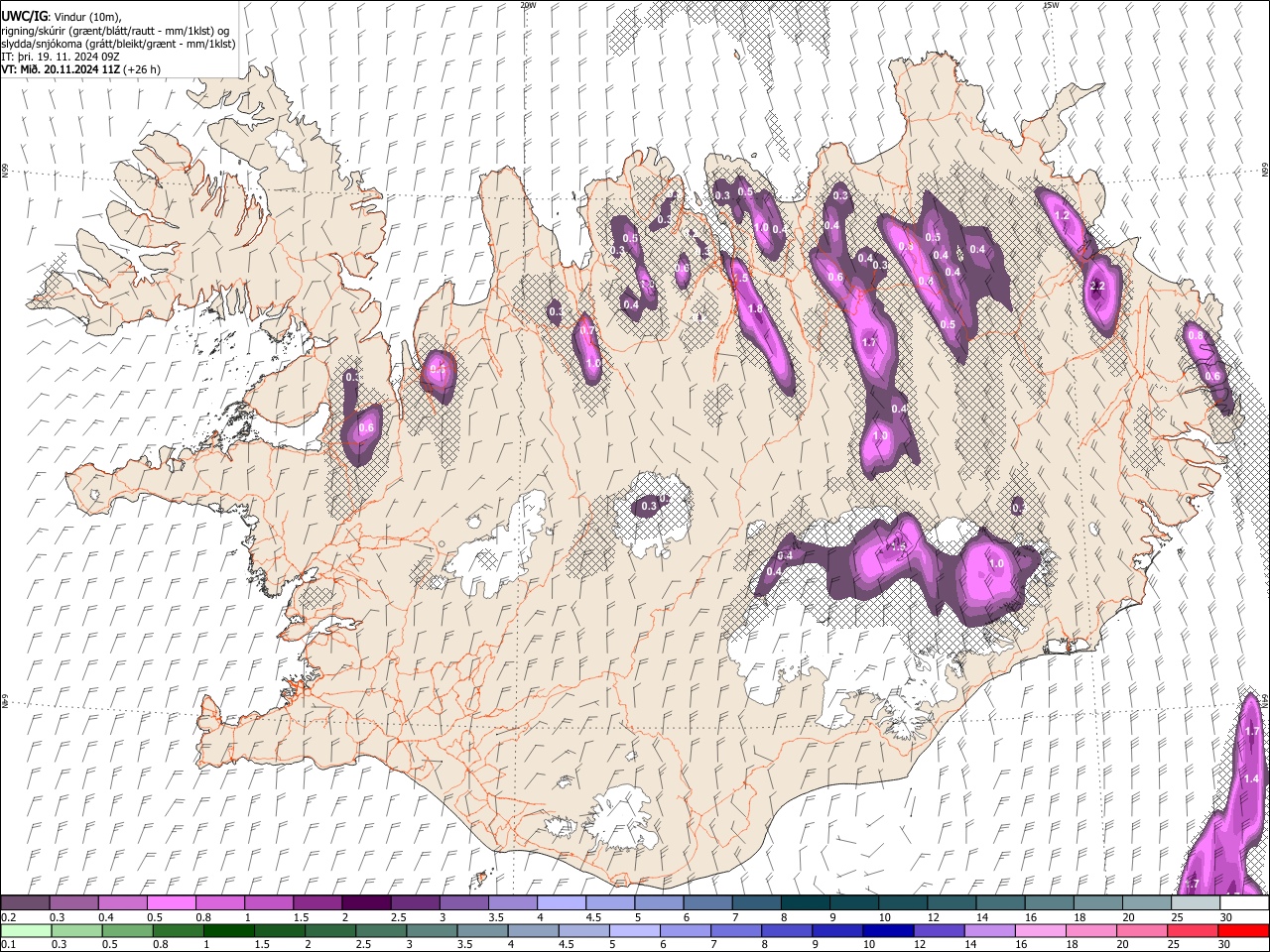Click the 0.7 snowfall value on map

coord(586,330)
